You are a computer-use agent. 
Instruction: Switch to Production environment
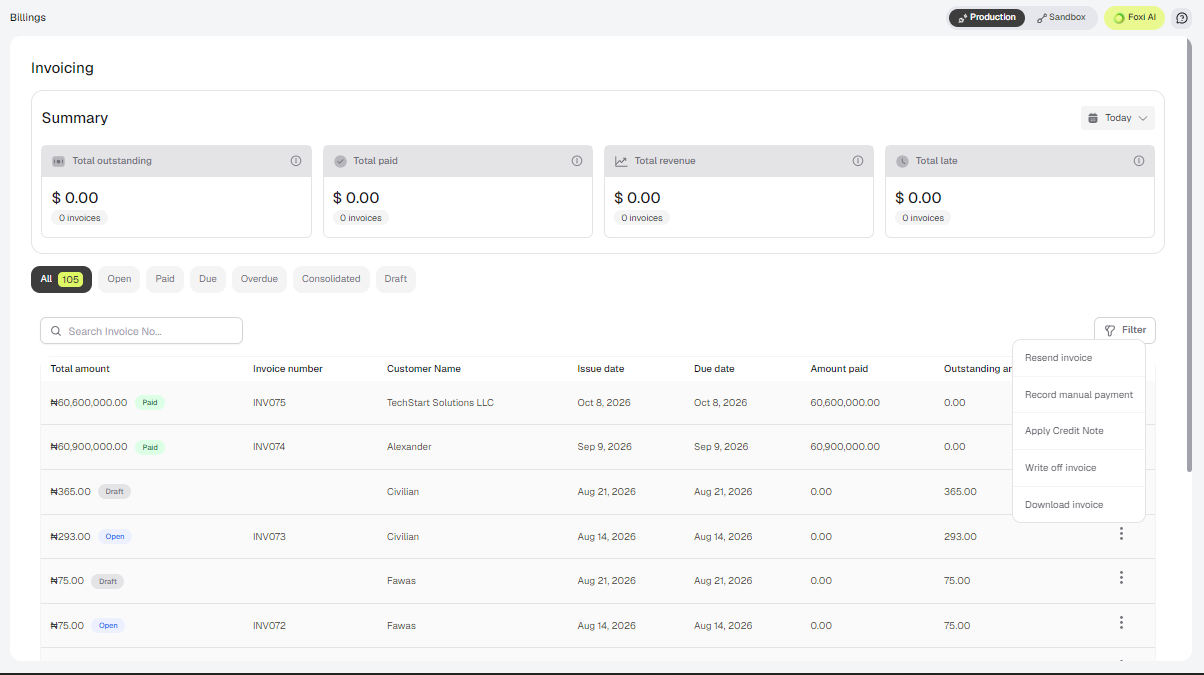coord(987,17)
